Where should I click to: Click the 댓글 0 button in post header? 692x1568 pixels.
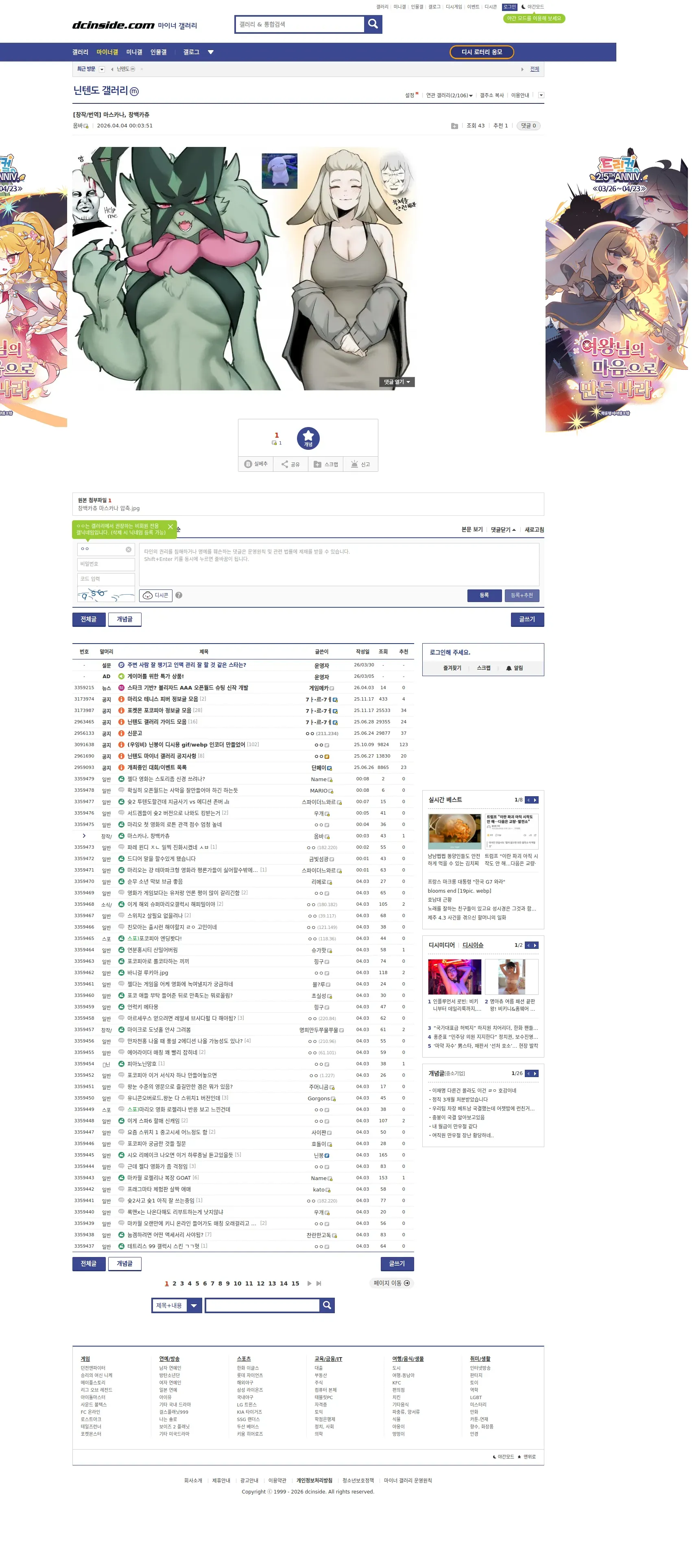[x=528, y=126]
